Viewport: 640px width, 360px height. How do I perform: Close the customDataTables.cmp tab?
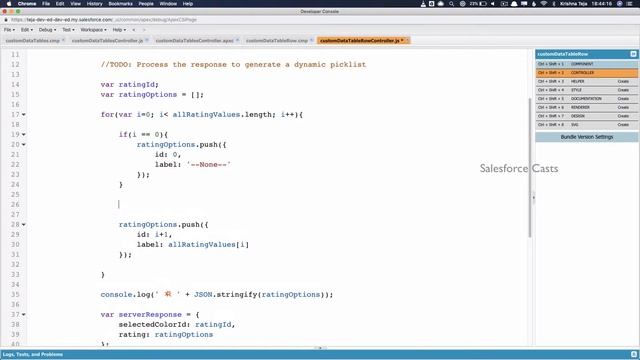[x=64, y=40]
